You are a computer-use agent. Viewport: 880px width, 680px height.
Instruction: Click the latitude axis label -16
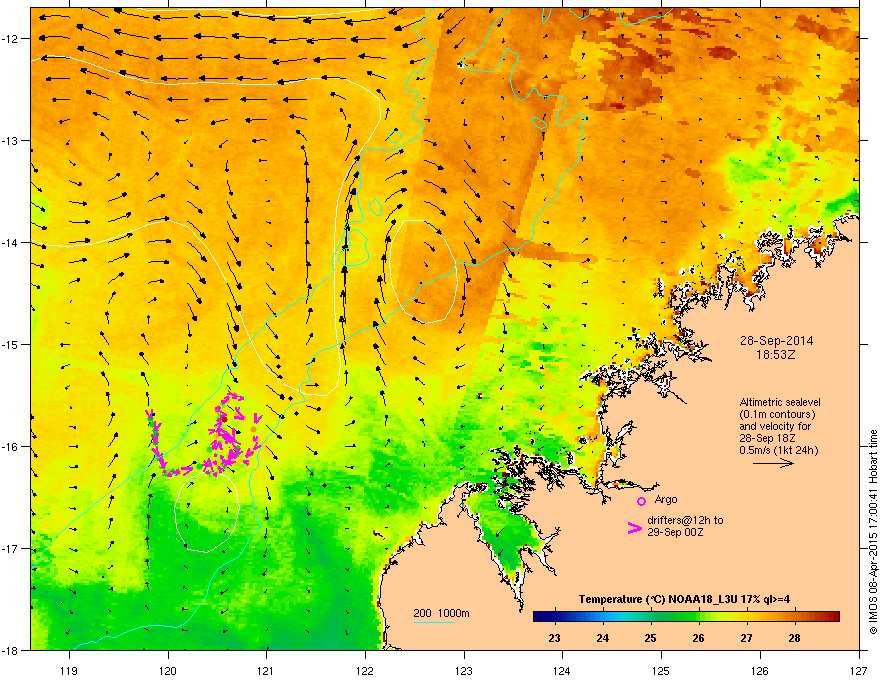(x=10, y=447)
